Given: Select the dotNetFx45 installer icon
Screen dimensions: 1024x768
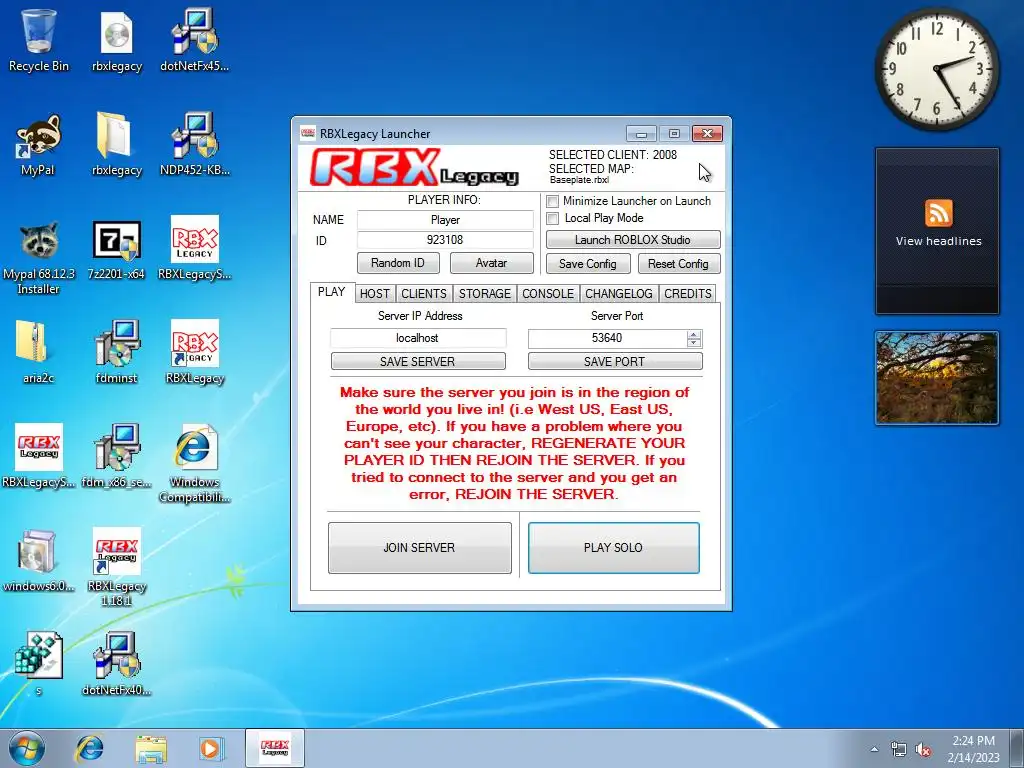Looking at the screenshot, I should (195, 40).
